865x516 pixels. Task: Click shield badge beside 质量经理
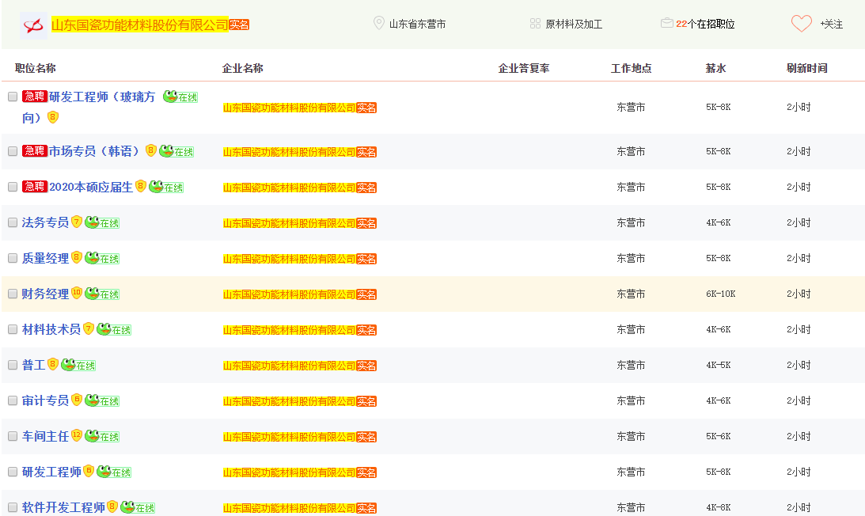click(76, 258)
